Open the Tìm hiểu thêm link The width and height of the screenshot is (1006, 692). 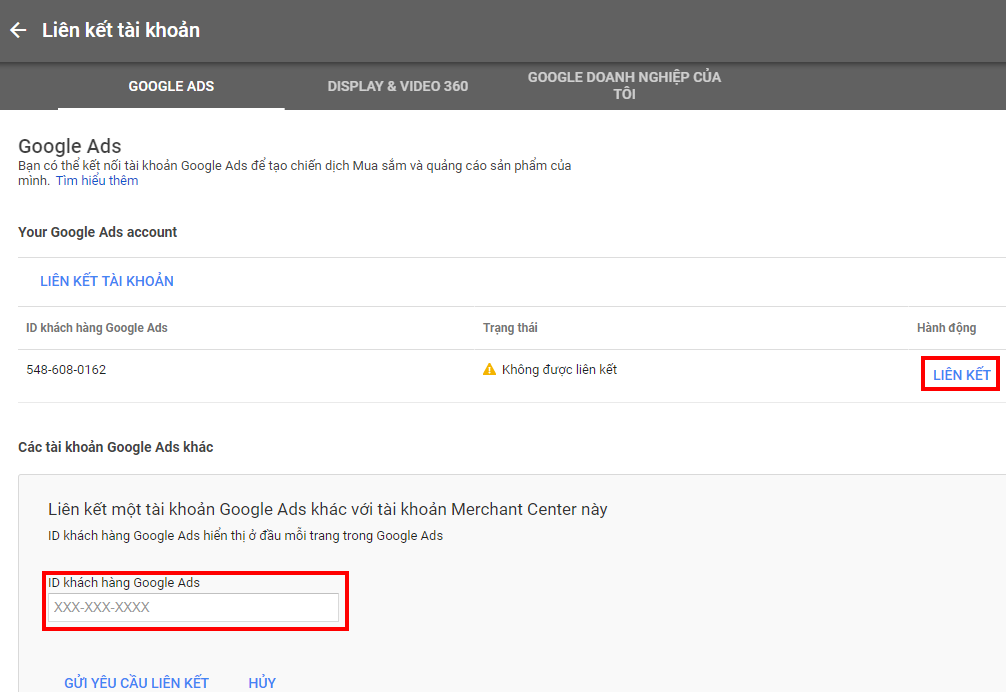pyautogui.click(x=97, y=181)
